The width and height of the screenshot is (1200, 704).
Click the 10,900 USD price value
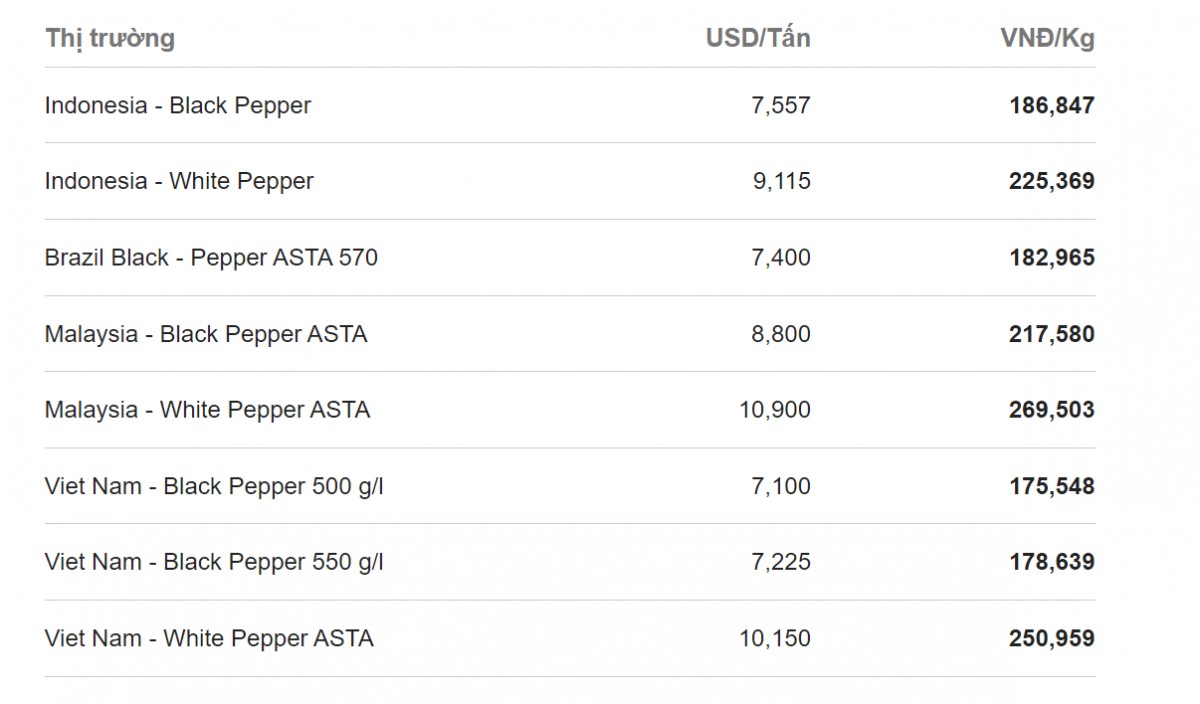click(774, 410)
